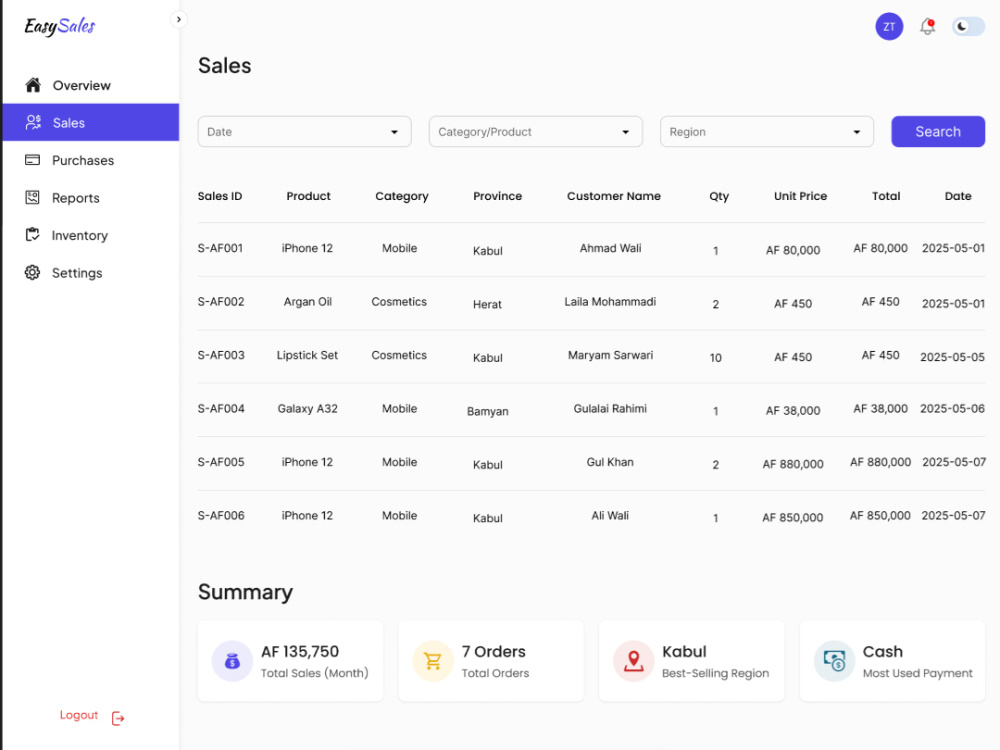Click the Bamyan province cell
Image resolution: width=1000 pixels, height=750 pixels.
[x=488, y=411]
